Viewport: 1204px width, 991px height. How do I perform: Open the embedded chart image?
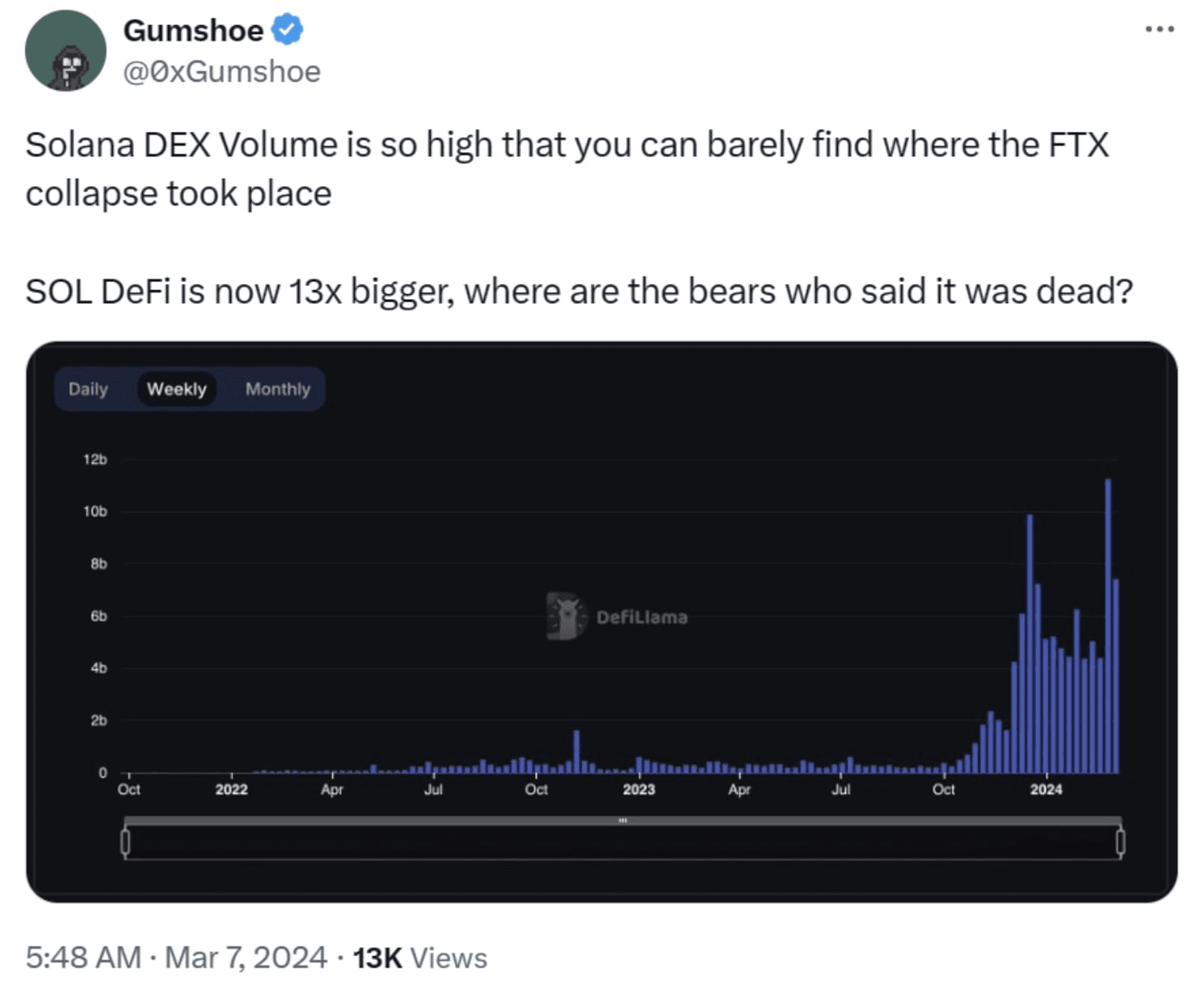point(601,622)
